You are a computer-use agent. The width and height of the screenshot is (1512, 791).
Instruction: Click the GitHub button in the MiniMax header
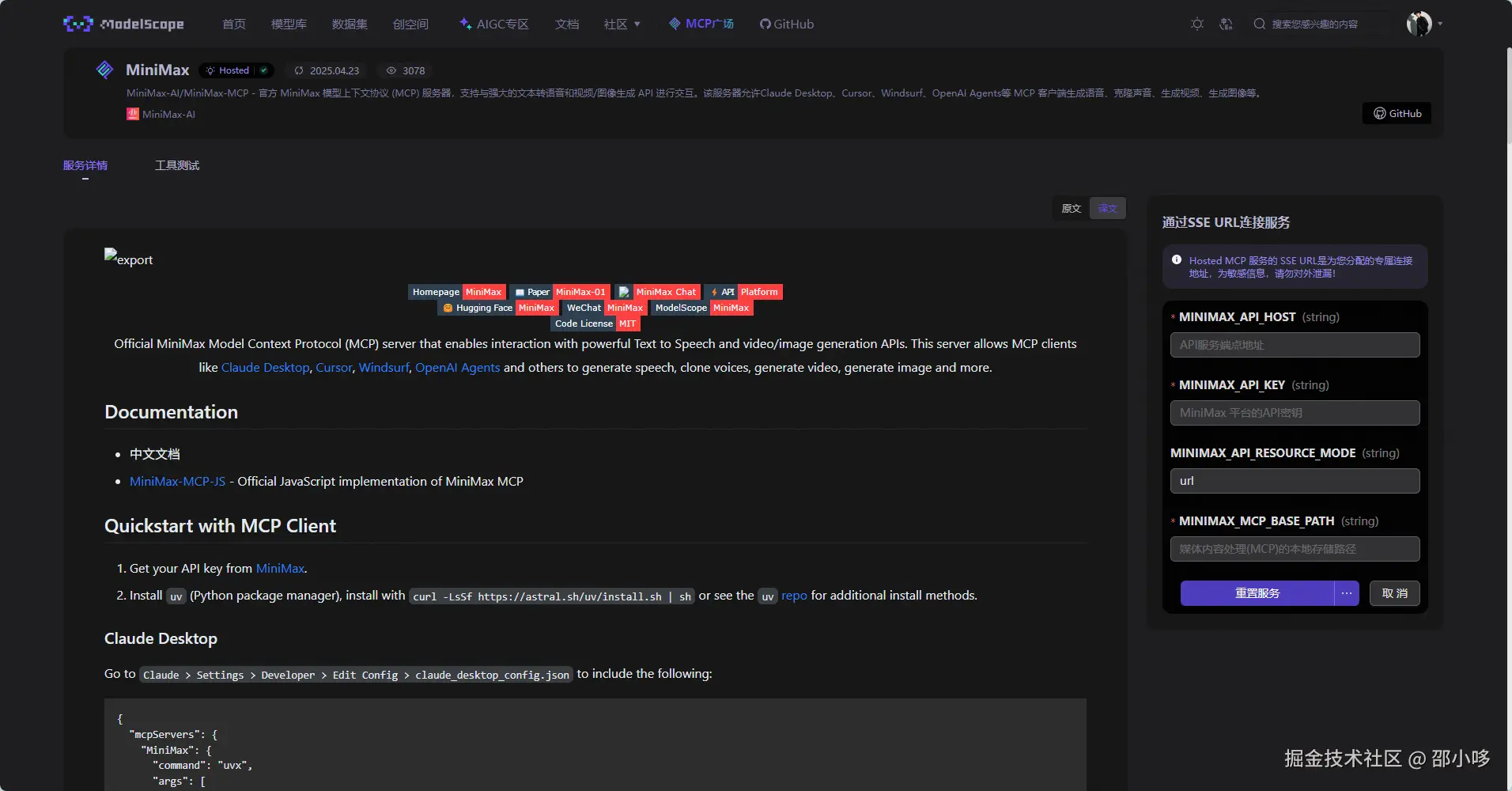(x=1397, y=113)
